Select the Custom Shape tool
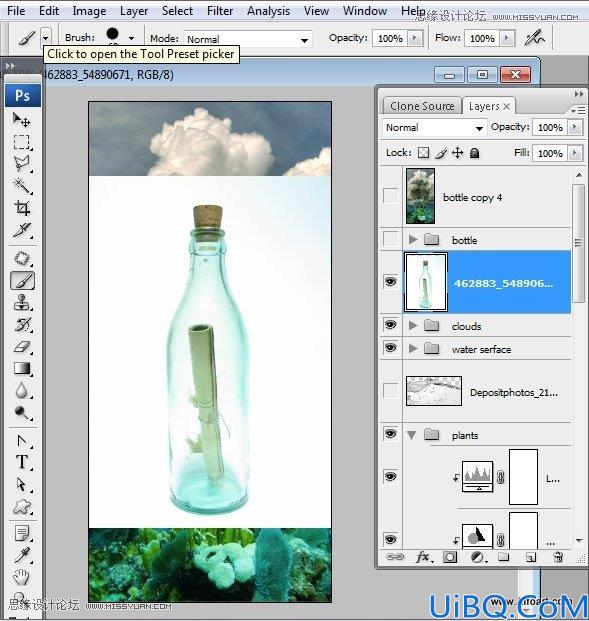 pyautogui.click(x=22, y=507)
